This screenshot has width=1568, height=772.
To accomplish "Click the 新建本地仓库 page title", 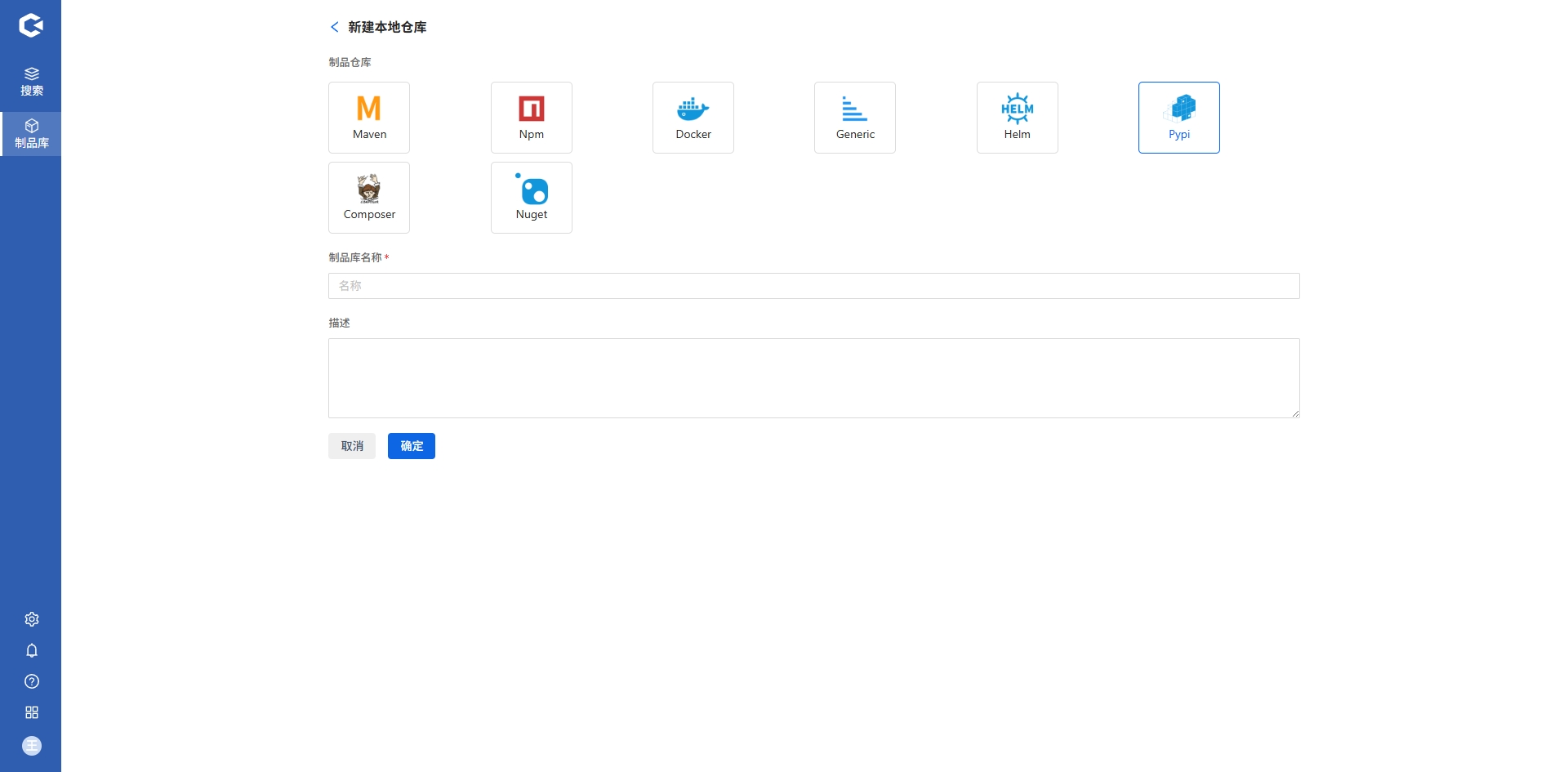I will coord(387,27).
